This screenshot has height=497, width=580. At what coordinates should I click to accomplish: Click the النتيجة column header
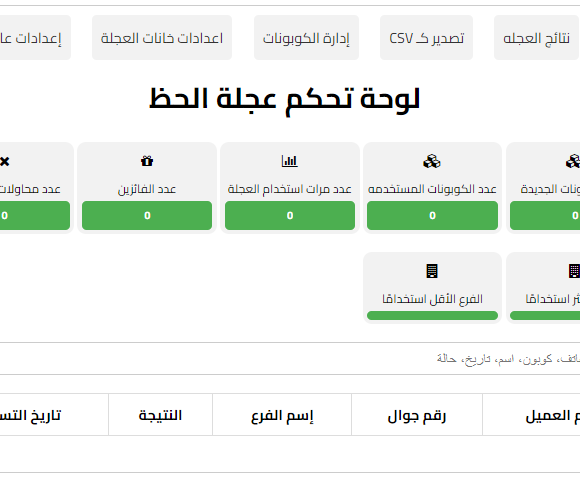click(160, 415)
